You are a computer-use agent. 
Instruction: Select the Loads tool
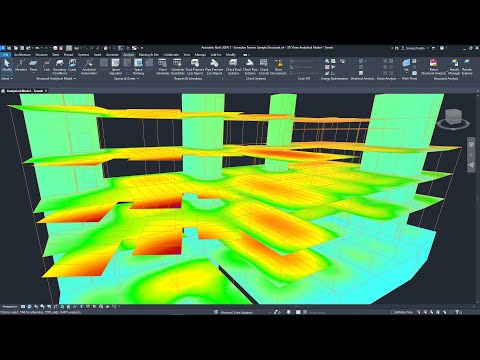[72, 65]
